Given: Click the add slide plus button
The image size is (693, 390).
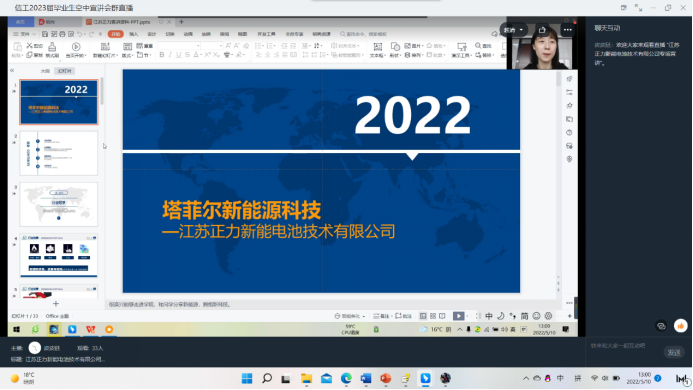Looking at the screenshot, I should [x=56, y=304].
